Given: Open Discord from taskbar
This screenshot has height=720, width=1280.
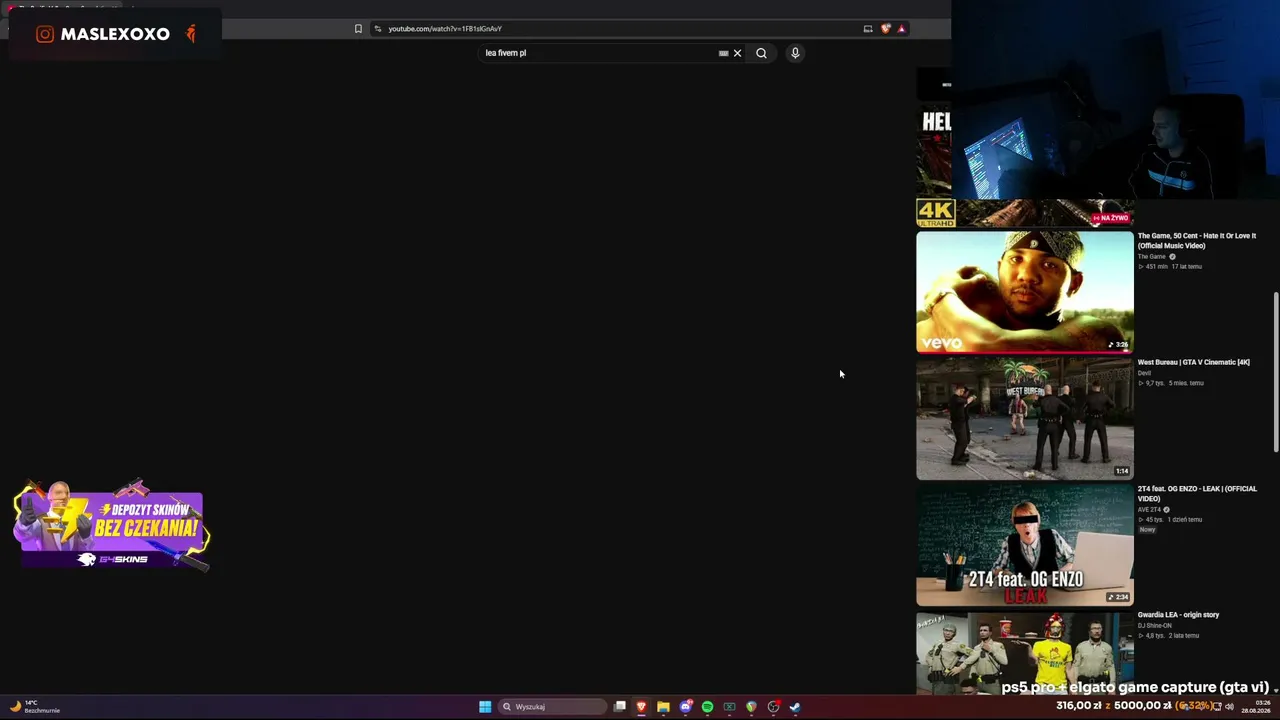Looking at the screenshot, I should click(685, 707).
